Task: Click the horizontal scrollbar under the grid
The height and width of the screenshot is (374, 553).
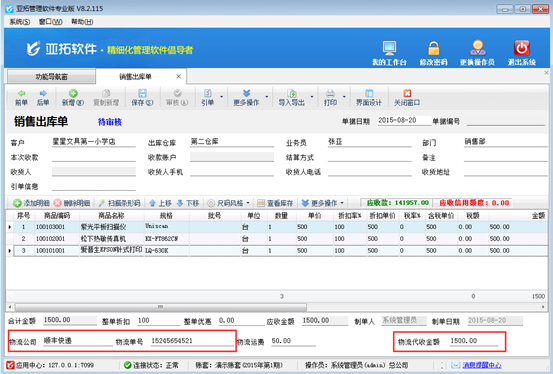Action: click(x=161, y=307)
